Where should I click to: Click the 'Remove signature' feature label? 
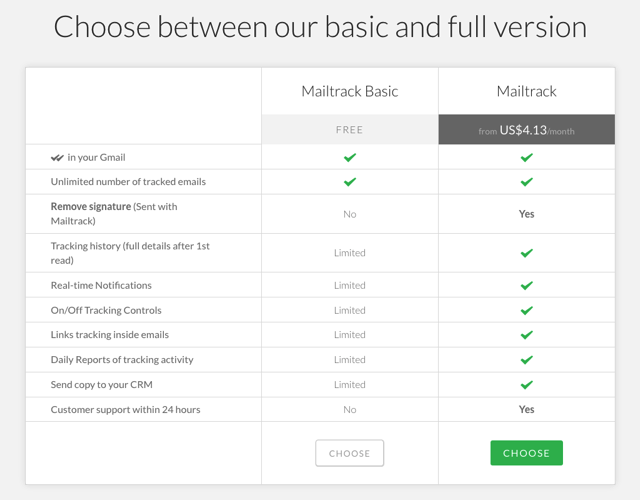114,213
